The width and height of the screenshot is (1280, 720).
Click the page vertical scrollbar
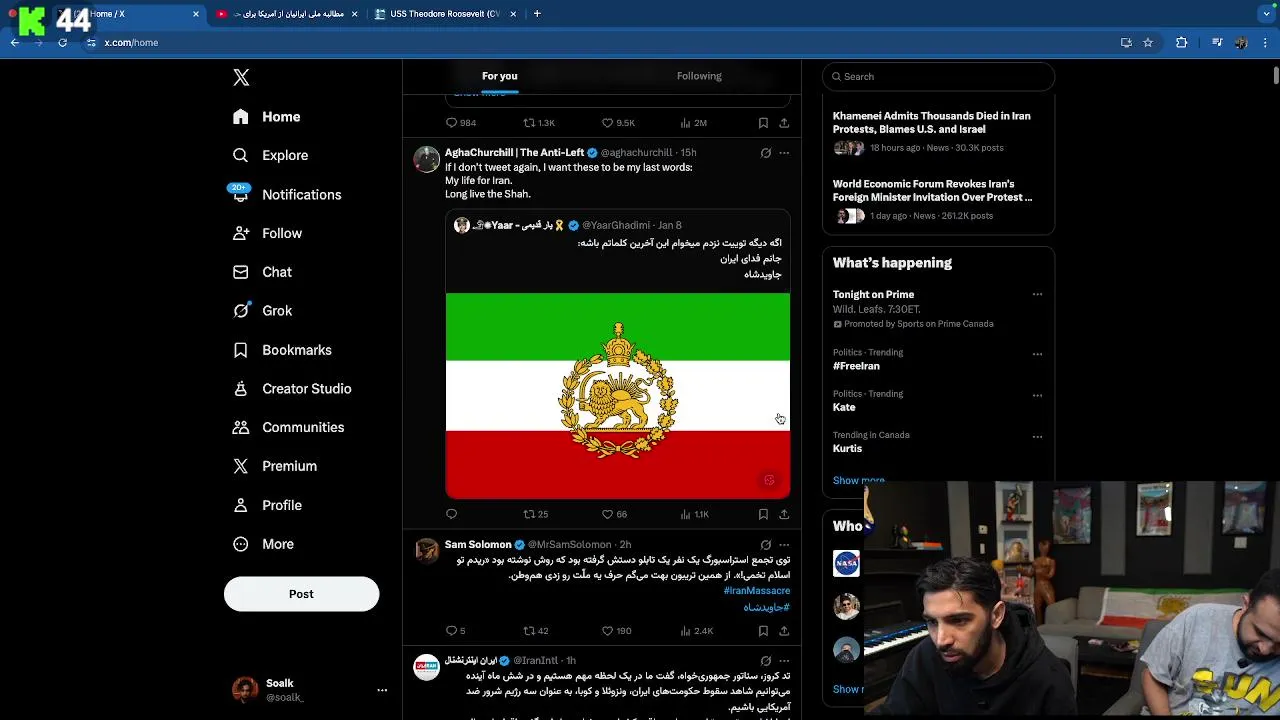click(1276, 76)
